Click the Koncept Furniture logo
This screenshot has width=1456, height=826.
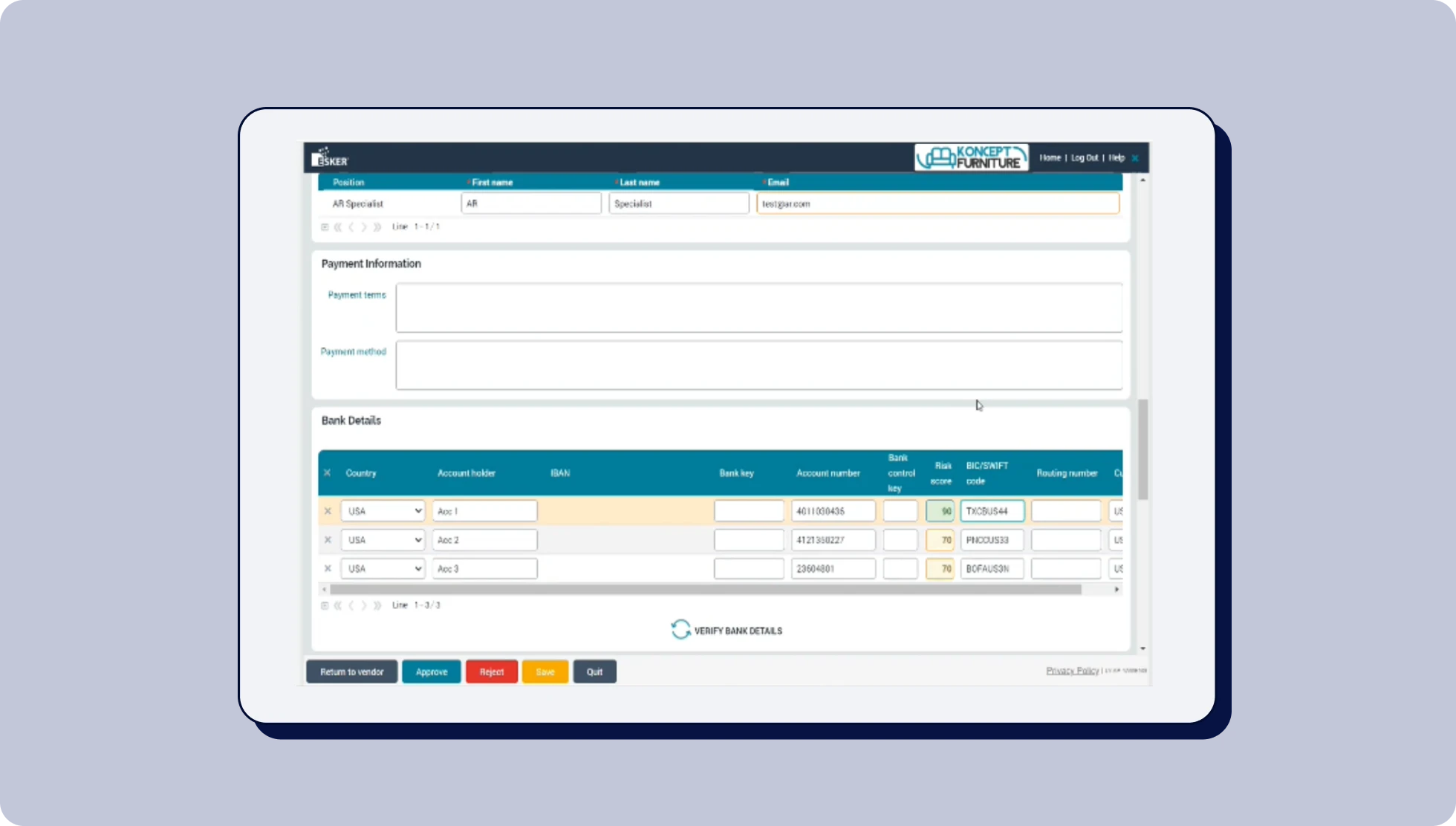point(971,157)
